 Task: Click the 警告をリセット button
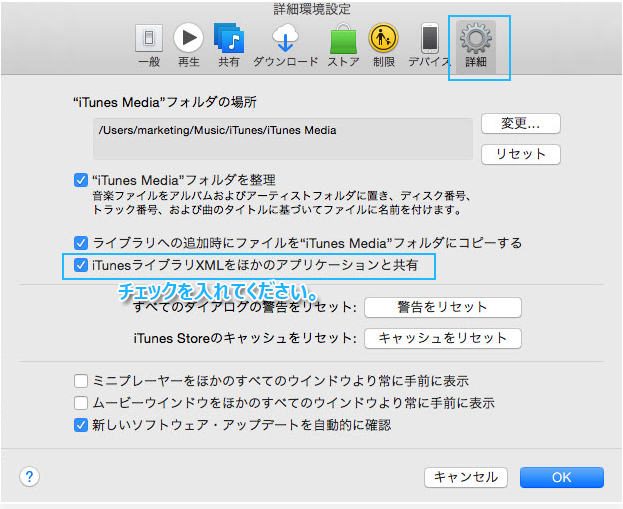pyautogui.click(x=443, y=307)
